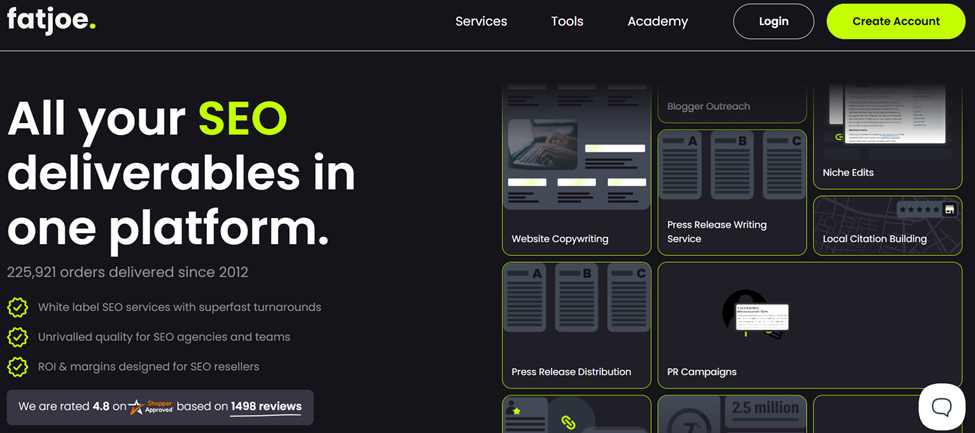The width and height of the screenshot is (975, 433).
Task: Click checkmark badge beside Unrivalled quality
Action: click(17, 337)
